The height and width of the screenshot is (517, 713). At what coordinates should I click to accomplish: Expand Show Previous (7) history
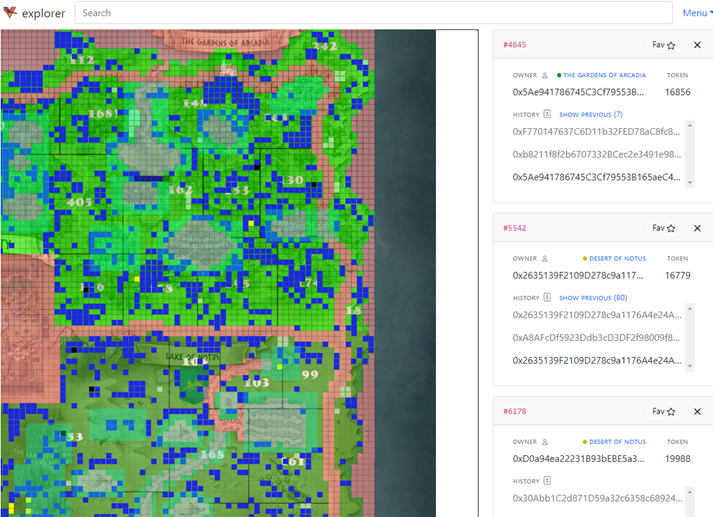tap(590, 115)
